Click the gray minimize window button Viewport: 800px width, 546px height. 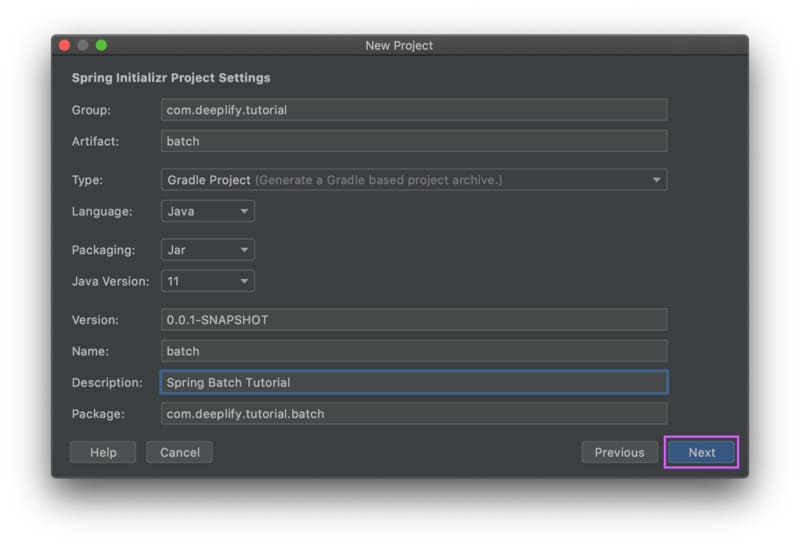pos(83,46)
